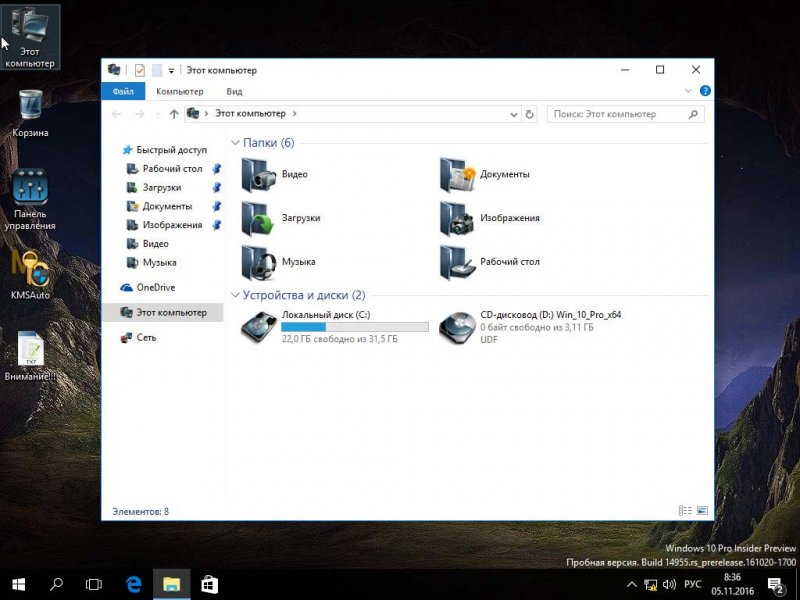Click the back navigation arrow
Screen dimensions: 800x600
116,114
